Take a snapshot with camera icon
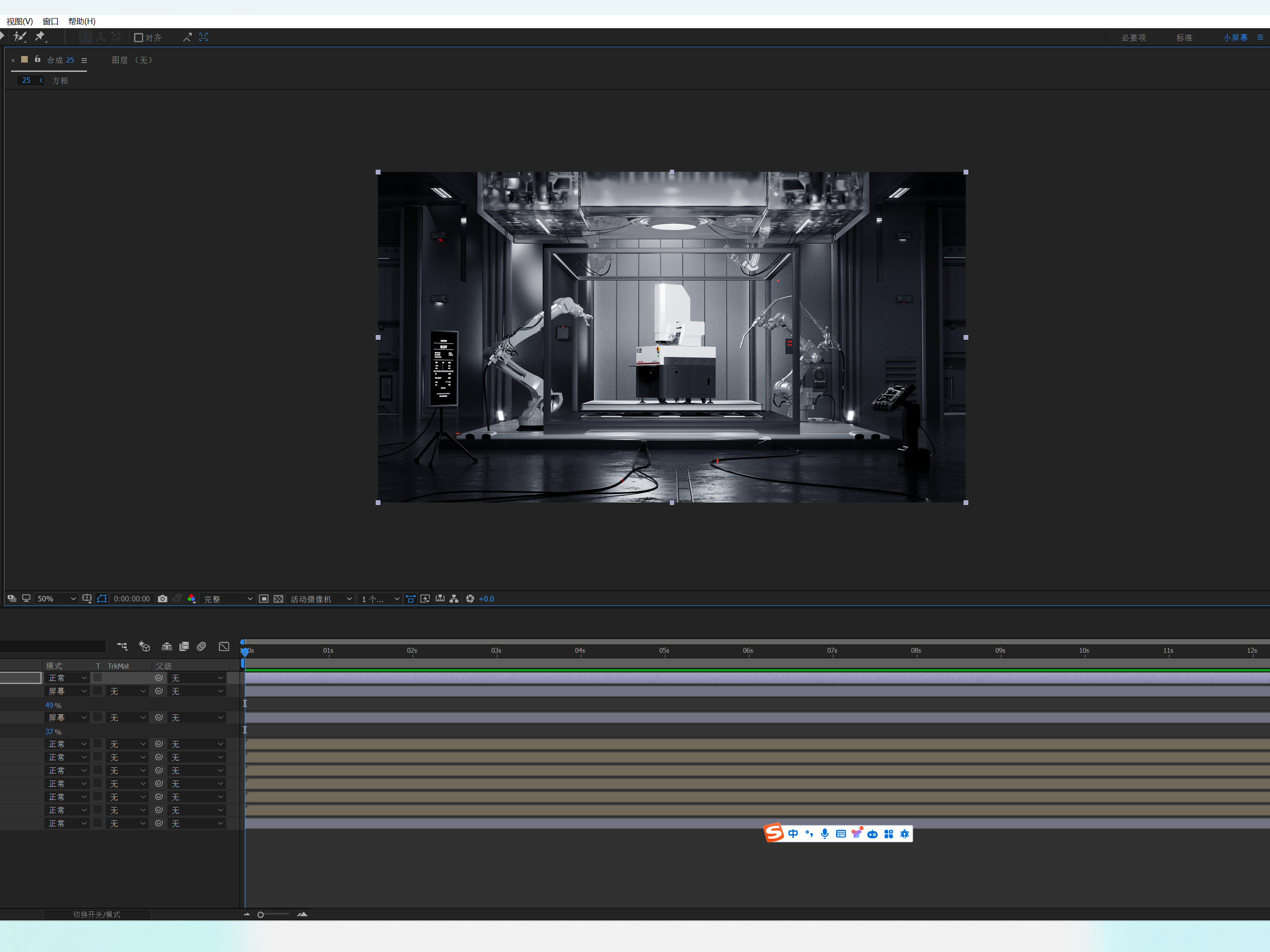 pos(162,599)
